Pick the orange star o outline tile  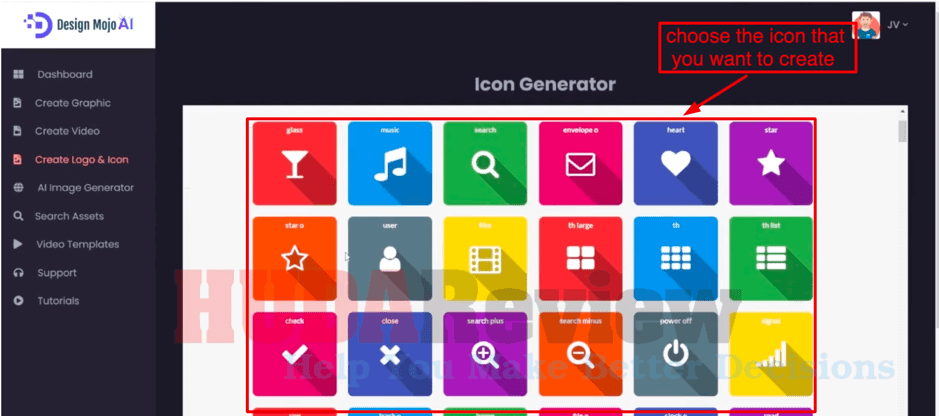pyautogui.click(x=294, y=259)
